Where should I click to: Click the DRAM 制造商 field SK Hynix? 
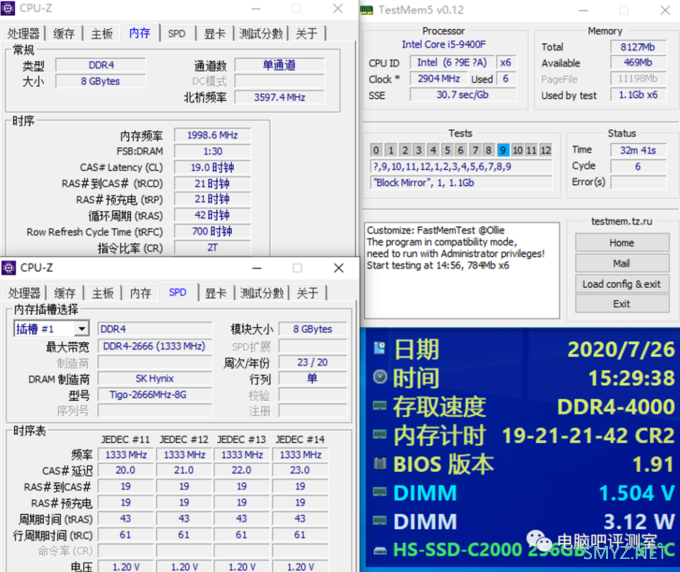pos(154,379)
